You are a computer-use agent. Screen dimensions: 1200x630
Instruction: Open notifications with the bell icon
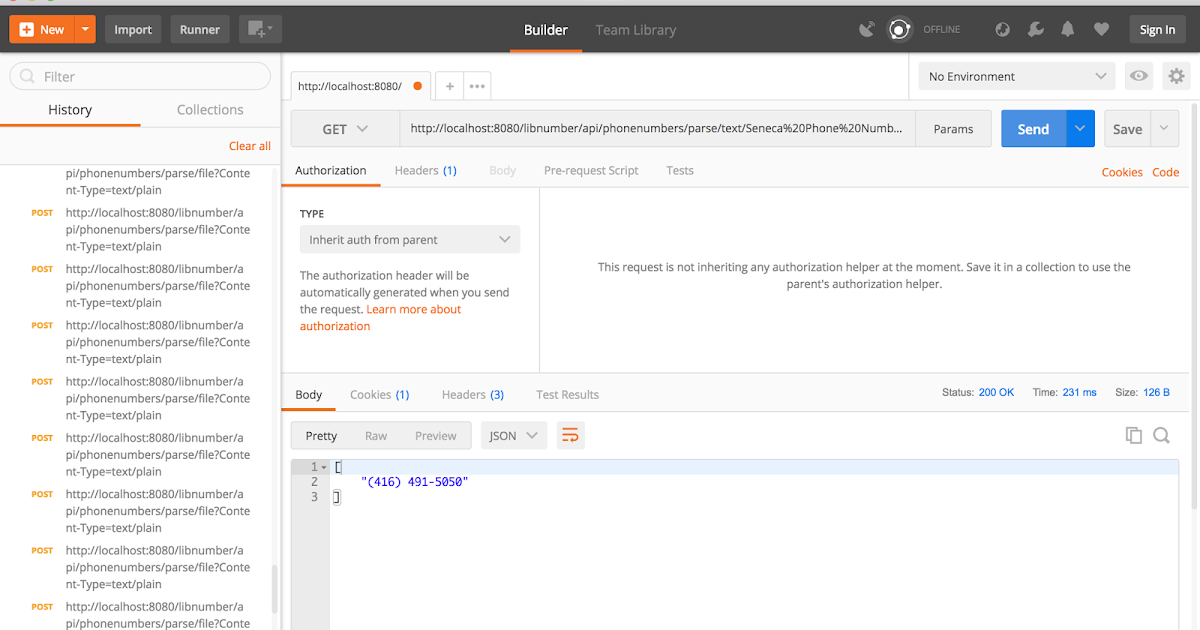tap(1067, 29)
